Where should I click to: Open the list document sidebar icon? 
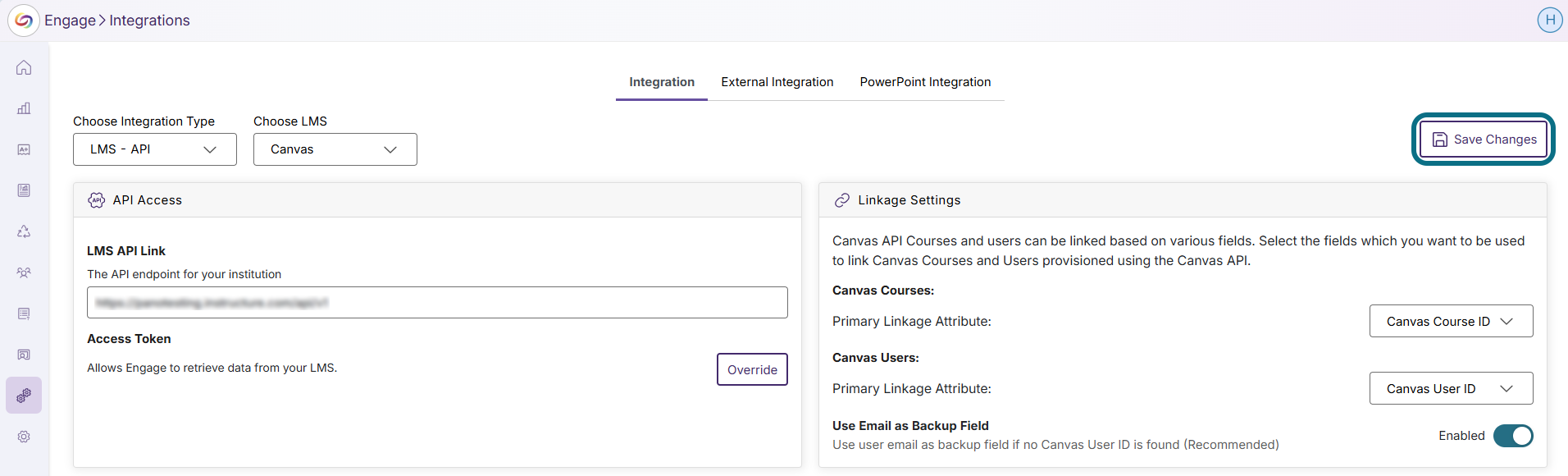point(24,314)
